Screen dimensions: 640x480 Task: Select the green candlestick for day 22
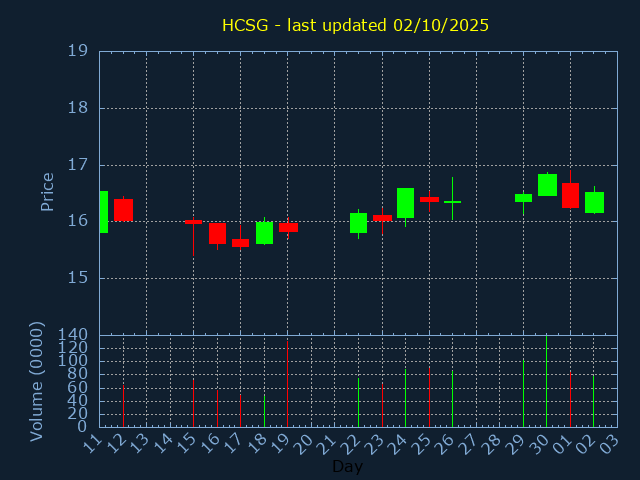point(358,223)
